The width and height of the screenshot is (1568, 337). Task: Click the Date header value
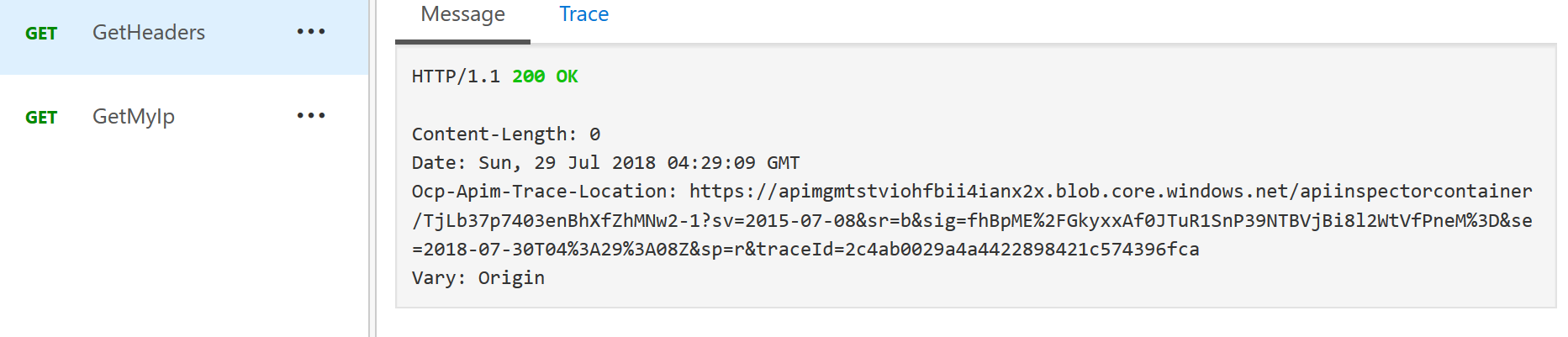[639, 163]
